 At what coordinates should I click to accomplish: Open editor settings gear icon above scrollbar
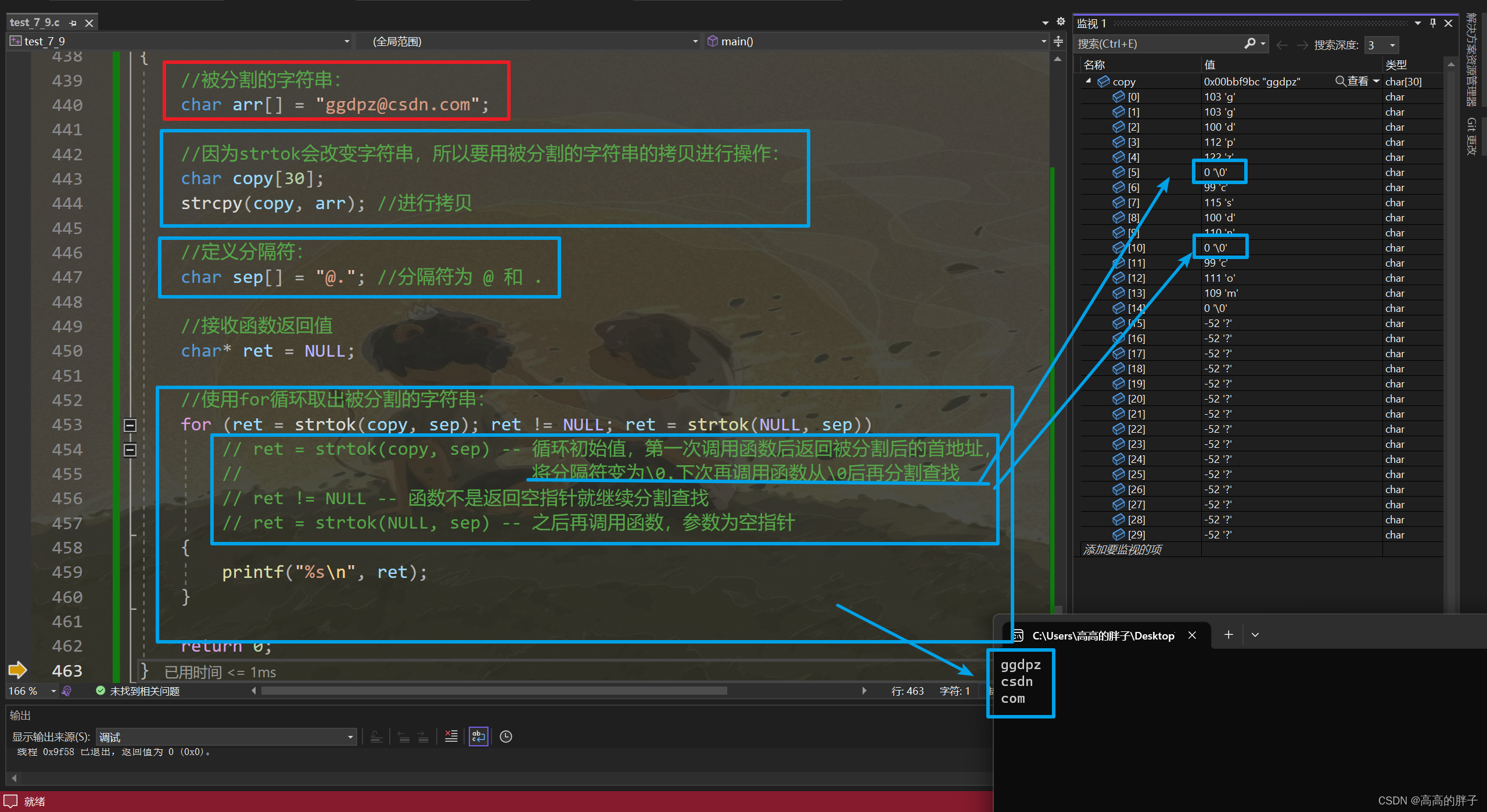(x=1061, y=21)
